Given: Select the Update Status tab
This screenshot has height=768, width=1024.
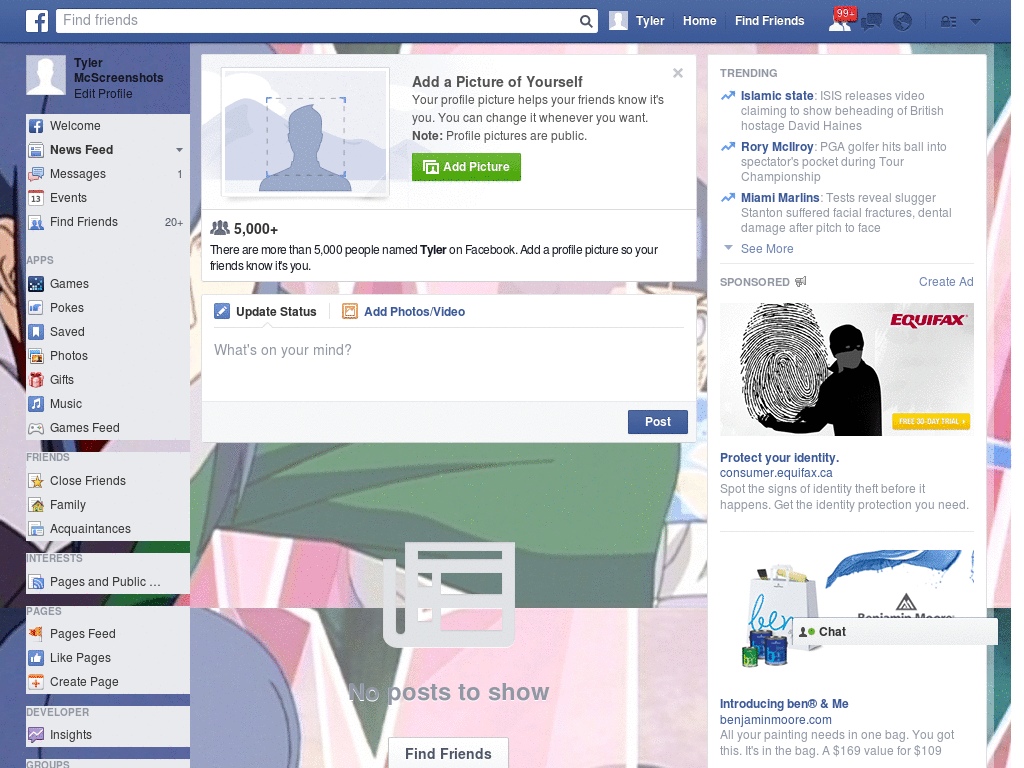Looking at the screenshot, I should (x=265, y=312).
